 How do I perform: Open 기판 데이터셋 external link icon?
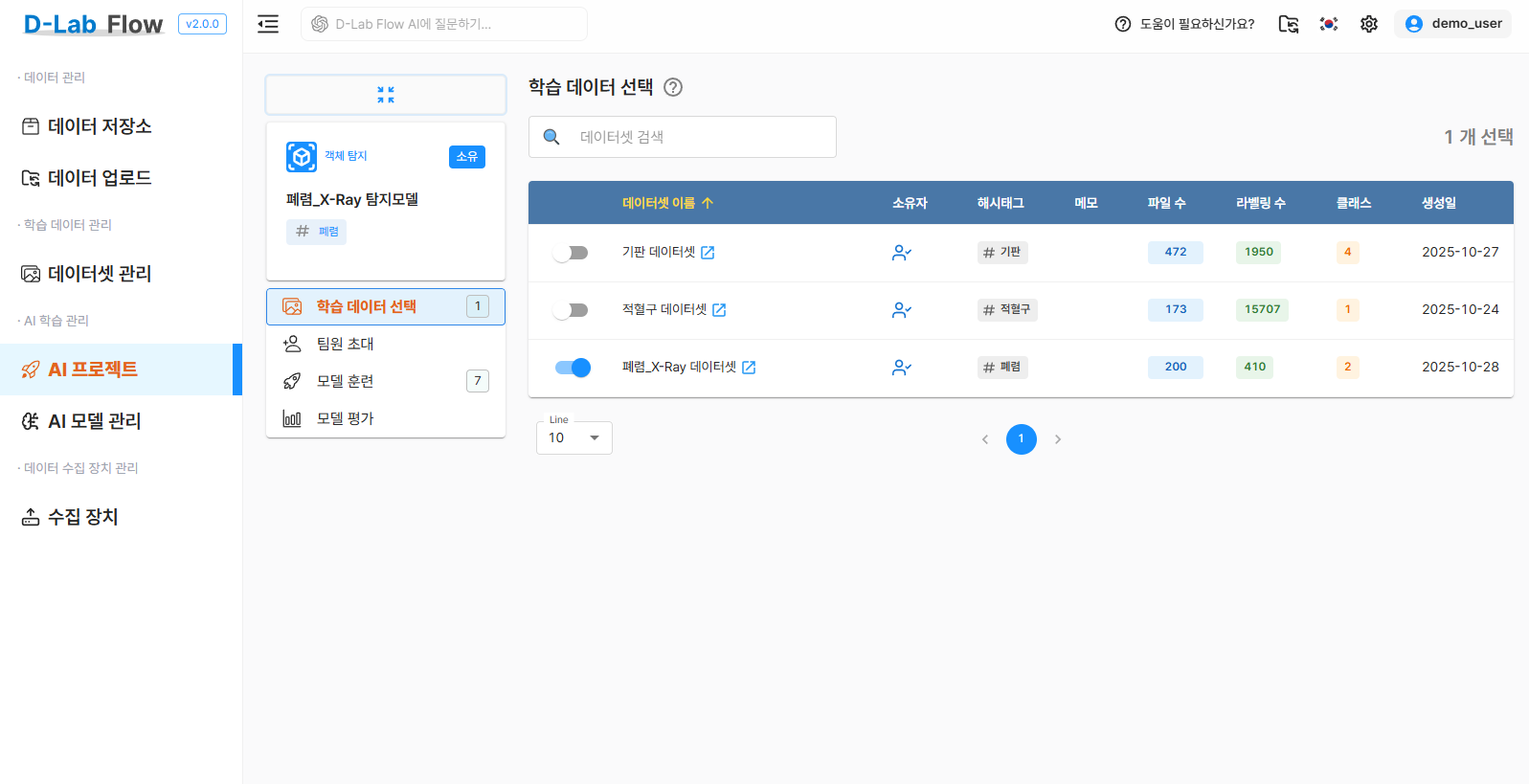pos(708,253)
